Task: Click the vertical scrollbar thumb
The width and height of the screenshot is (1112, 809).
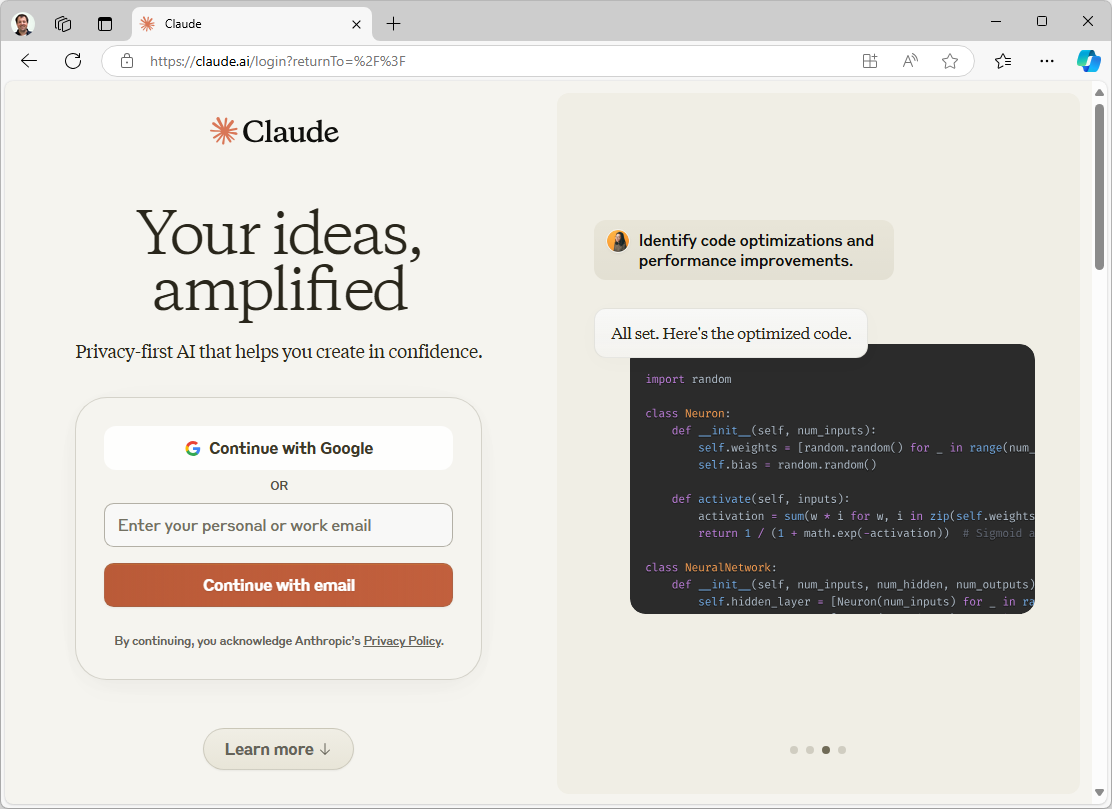Action: [1099, 186]
